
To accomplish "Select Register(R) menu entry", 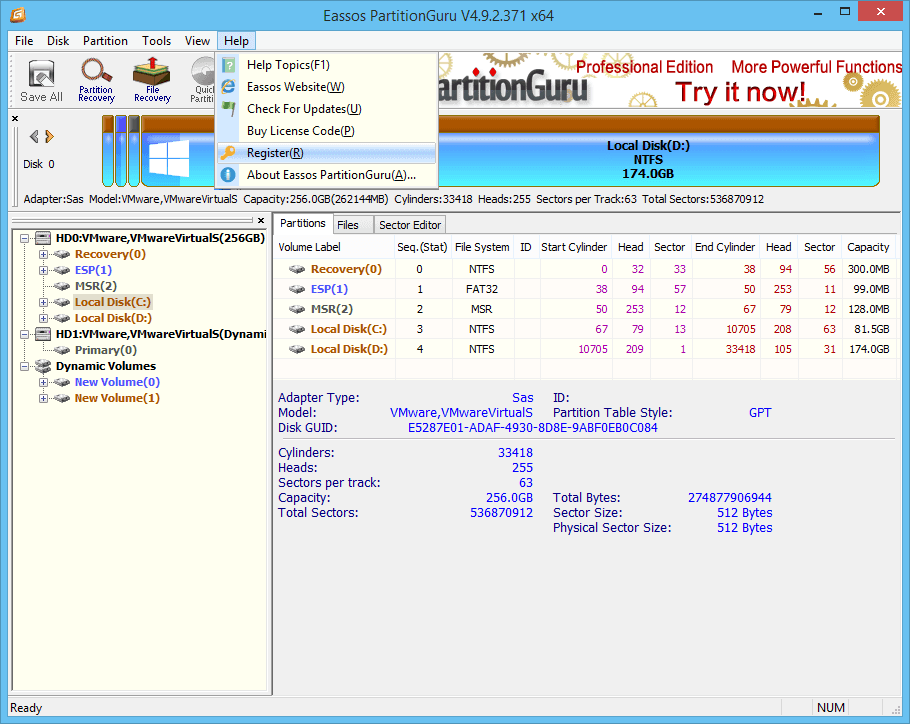I will [326, 153].
